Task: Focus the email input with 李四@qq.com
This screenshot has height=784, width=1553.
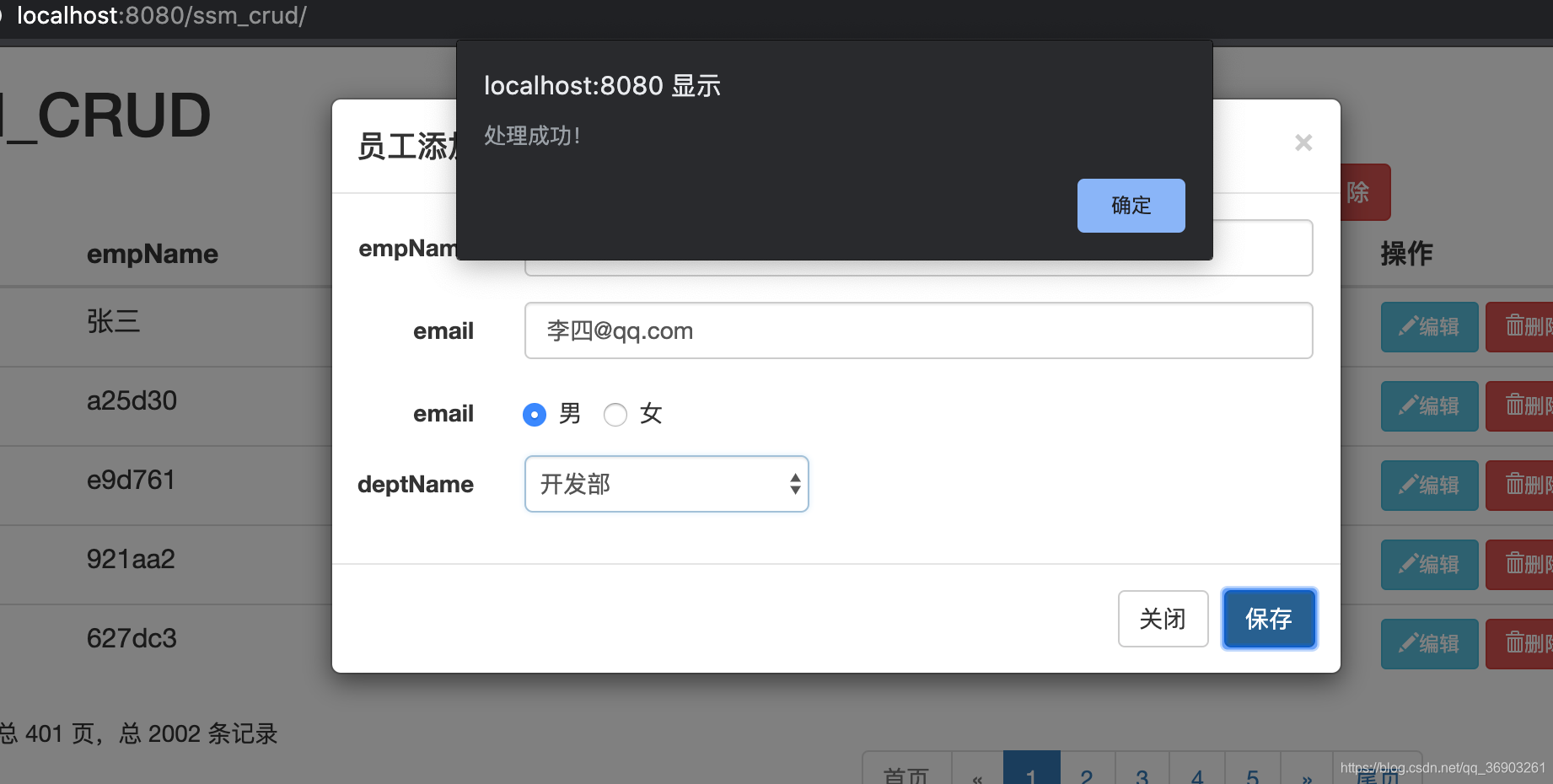Action: tap(918, 330)
